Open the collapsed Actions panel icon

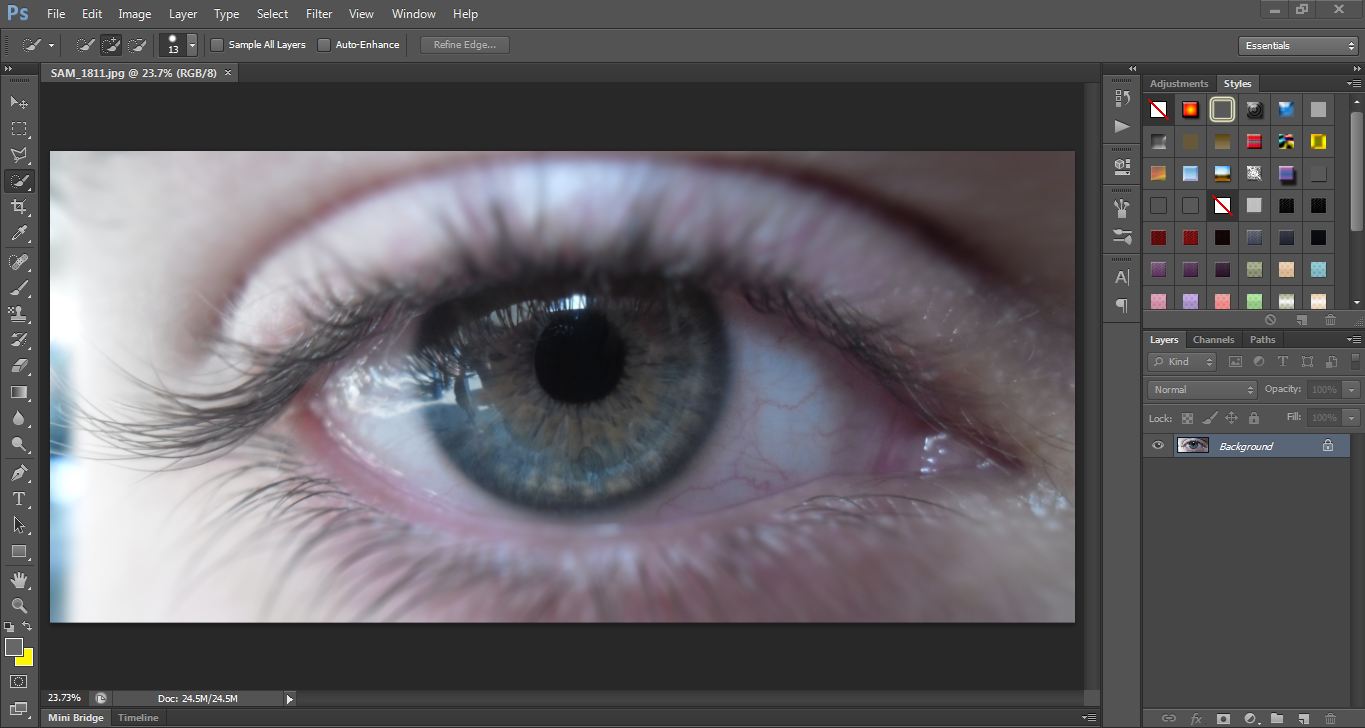coord(1122,126)
